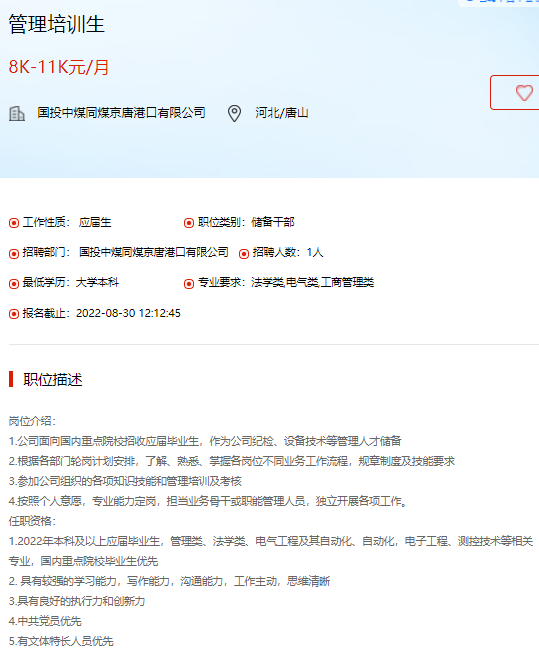
Task: Click bullet icon beside 职位类别
Action: (189, 223)
